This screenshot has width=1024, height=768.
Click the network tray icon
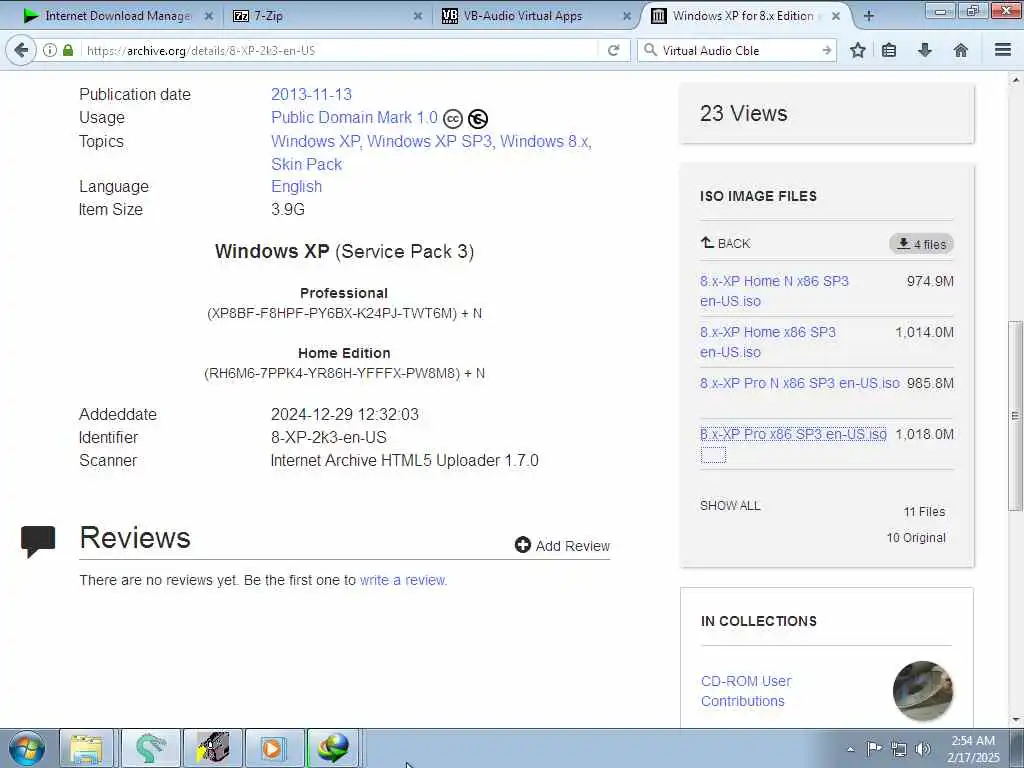[899, 748]
